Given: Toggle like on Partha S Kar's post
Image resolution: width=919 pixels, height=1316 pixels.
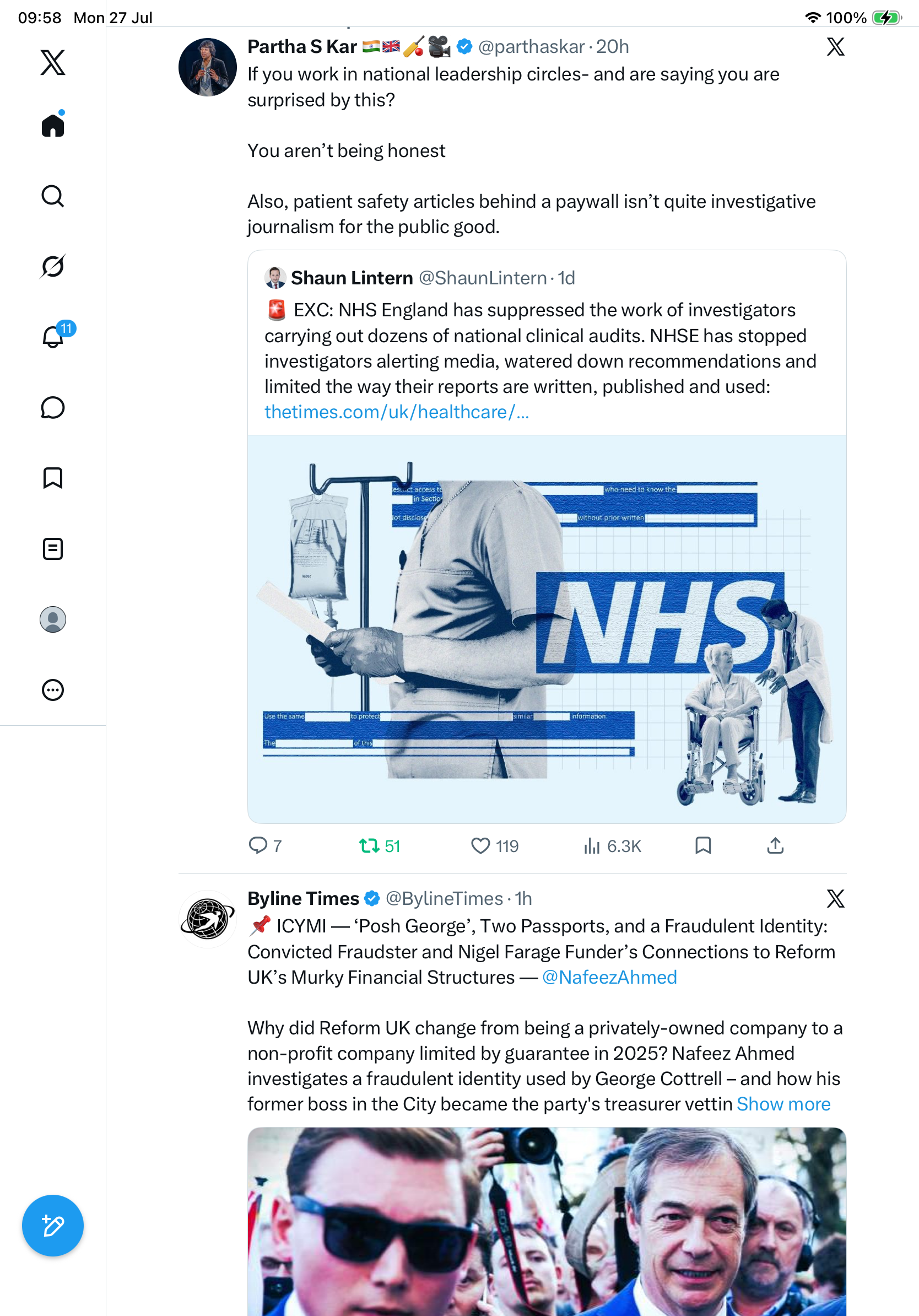Looking at the screenshot, I should click(x=494, y=846).
